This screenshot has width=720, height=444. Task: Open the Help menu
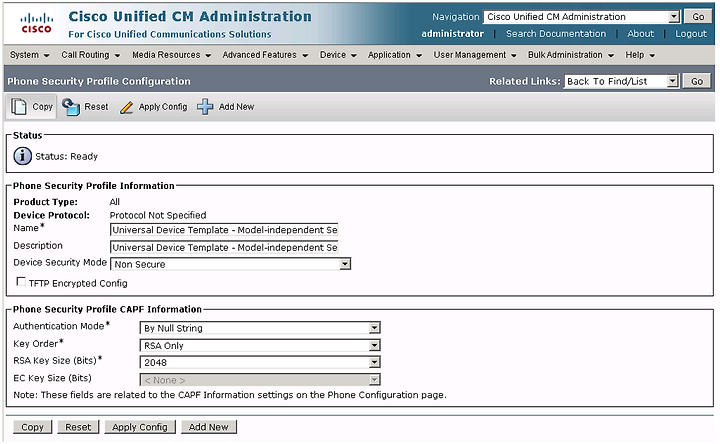click(640, 55)
